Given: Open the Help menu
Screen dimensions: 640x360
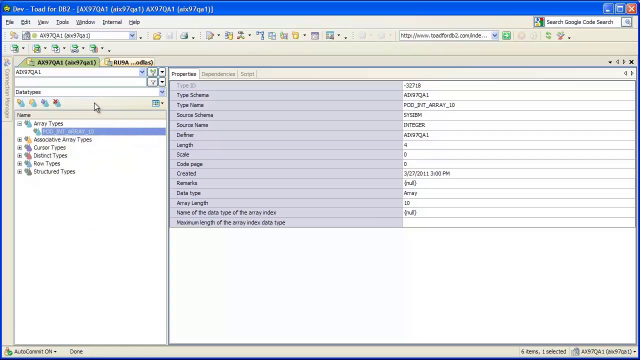Looking at the screenshot, I should (x=134, y=22).
